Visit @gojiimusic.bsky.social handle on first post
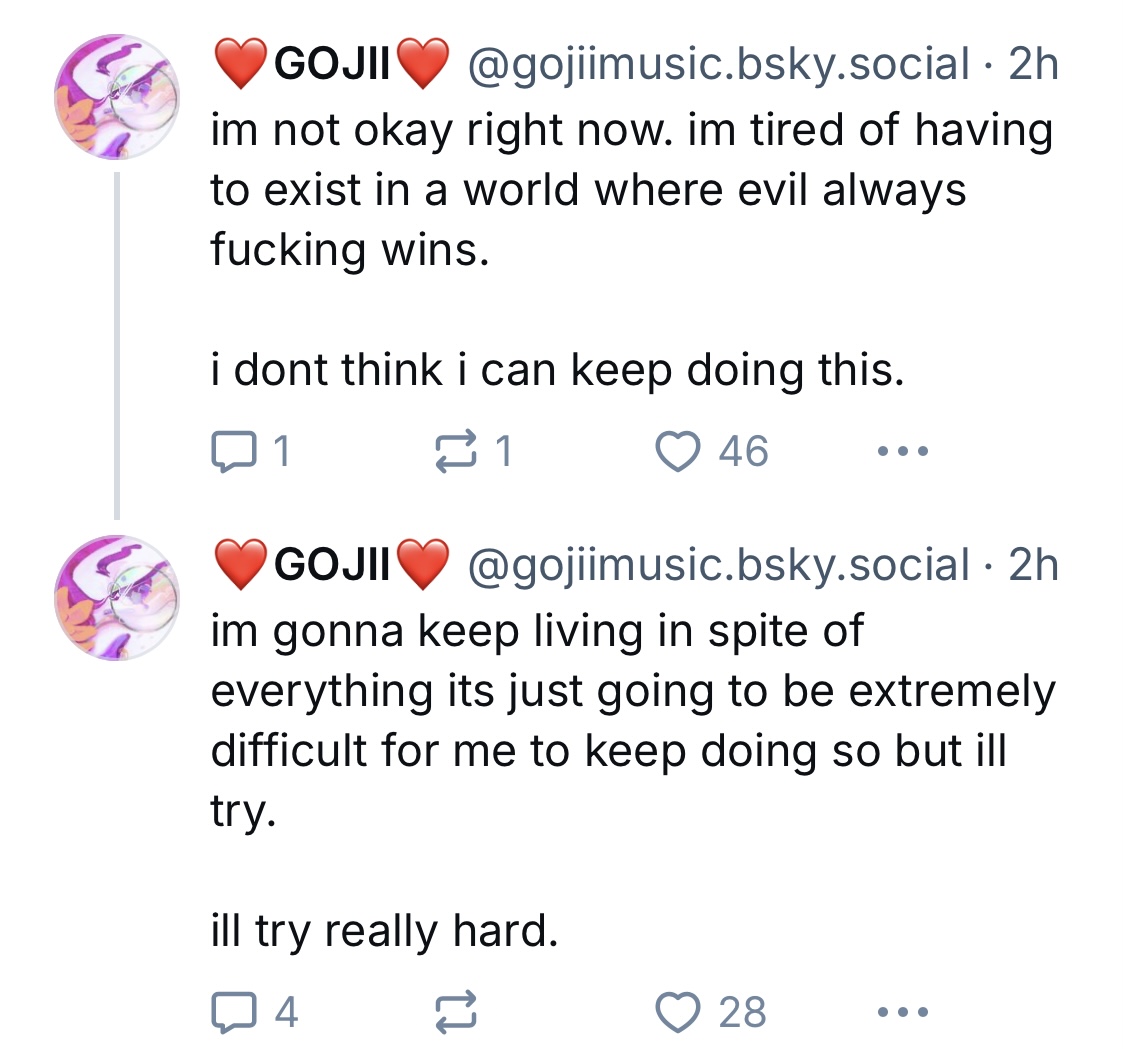This screenshot has height=1049, width=1125. pyautogui.click(x=716, y=65)
